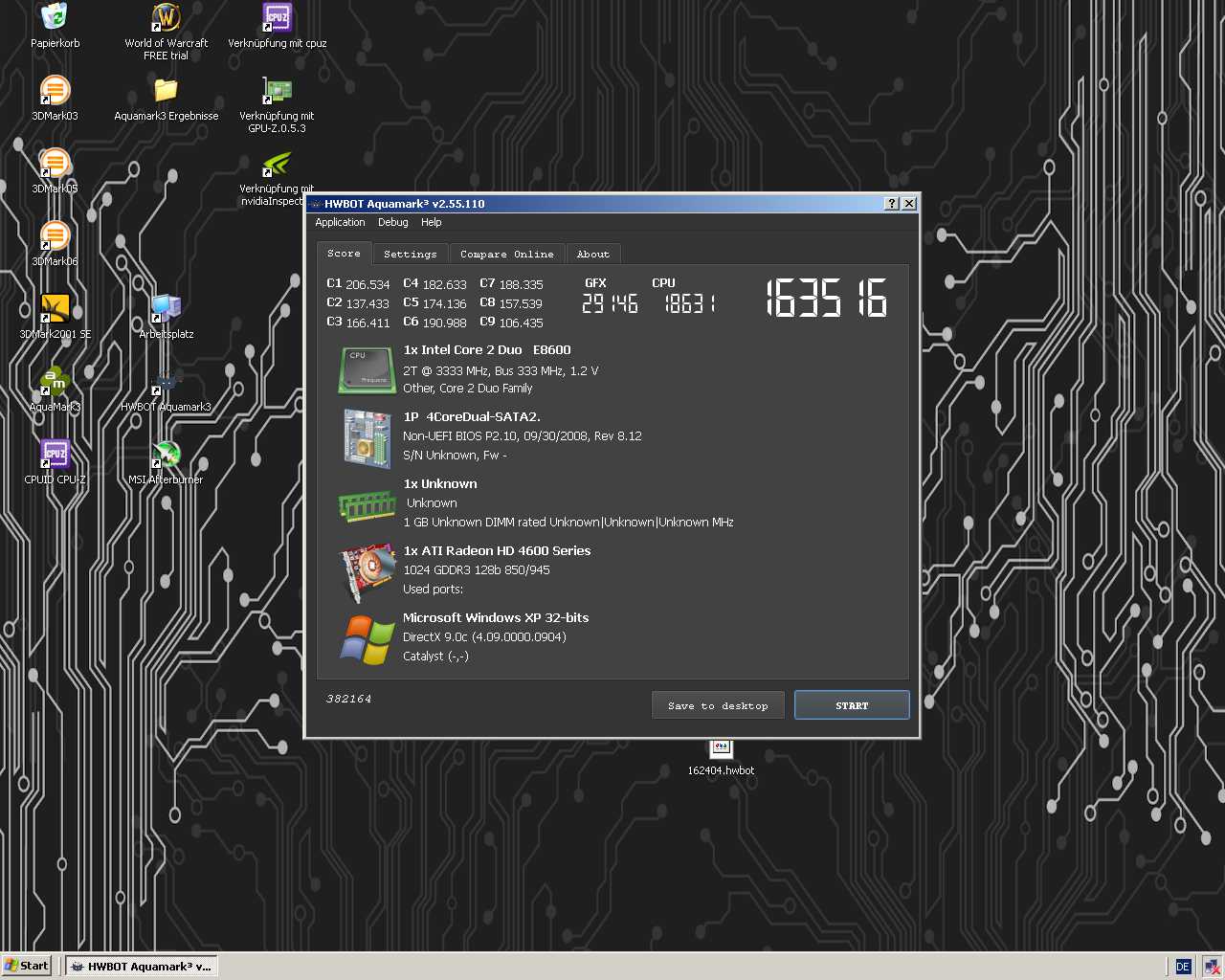Click the C5 value 174.136
This screenshot has height=980, width=1225.
coord(444,304)
